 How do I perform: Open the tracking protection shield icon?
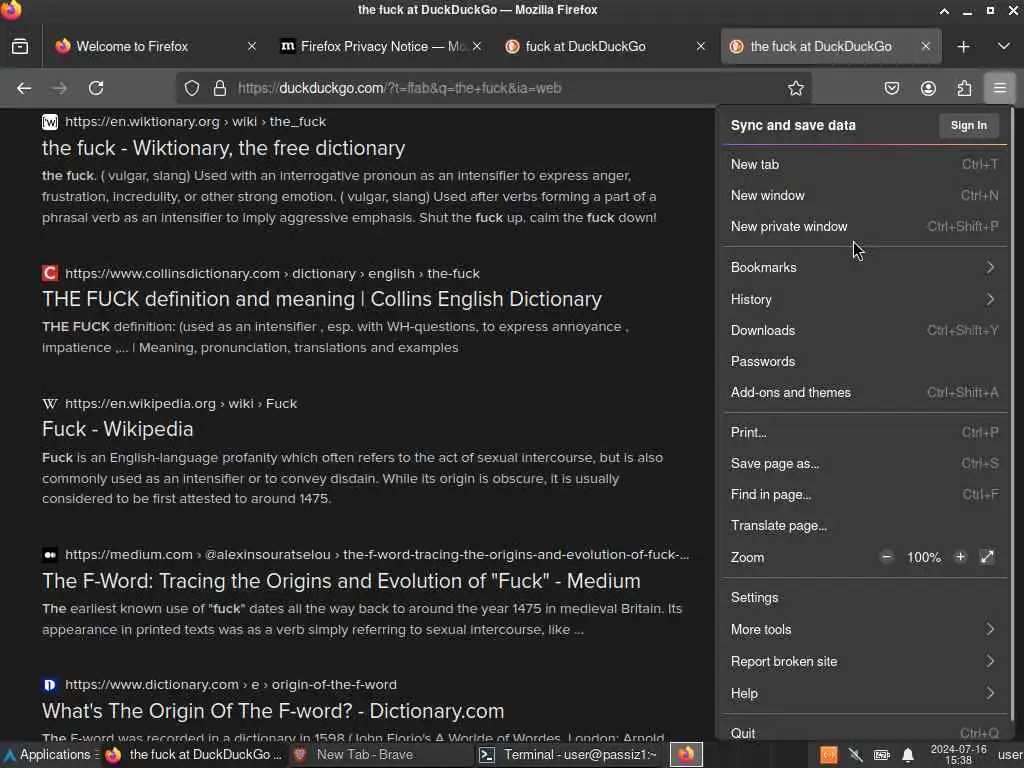click(191, 88)
